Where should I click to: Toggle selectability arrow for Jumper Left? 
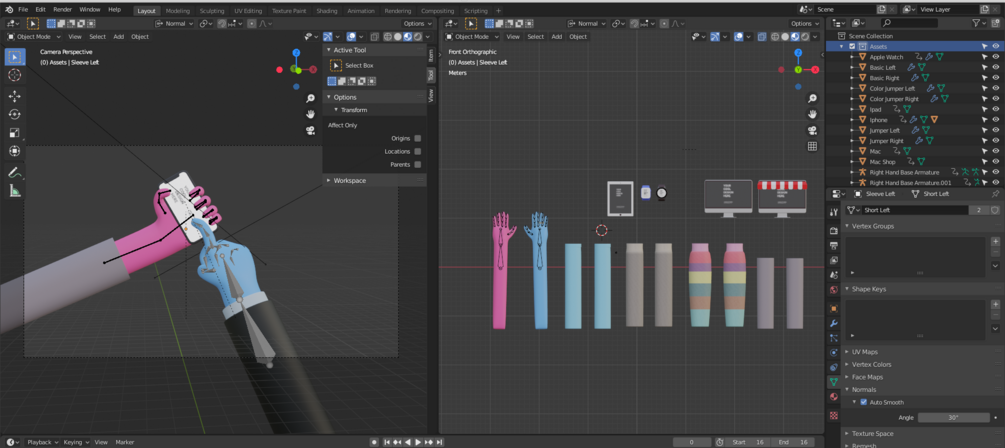click(984, 130)
